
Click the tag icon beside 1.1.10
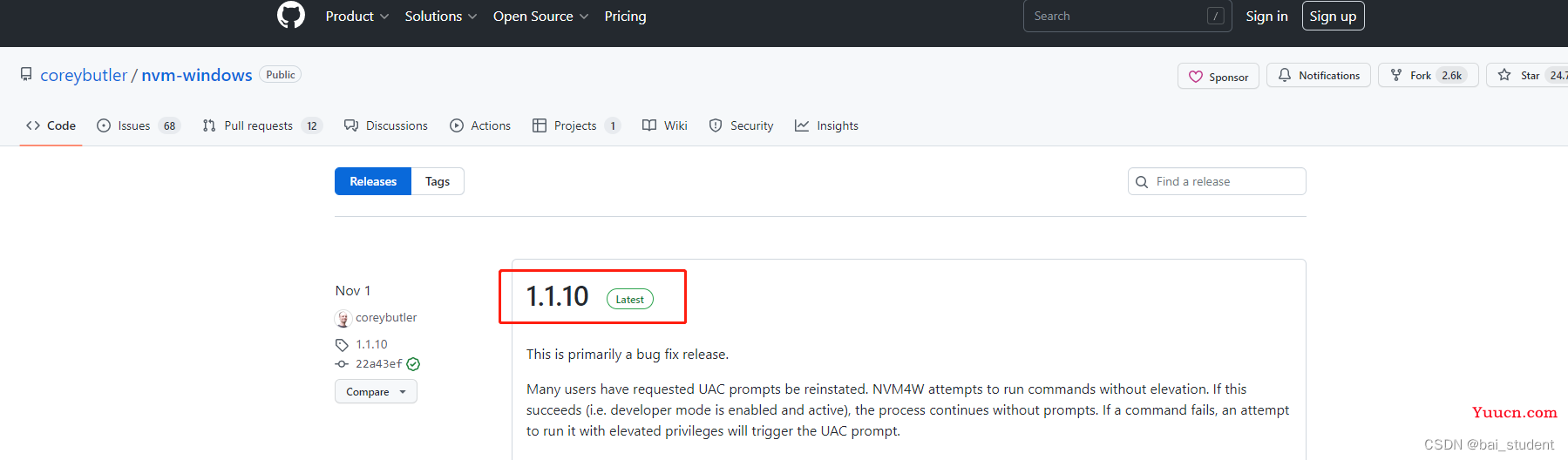tap(342, 345)
